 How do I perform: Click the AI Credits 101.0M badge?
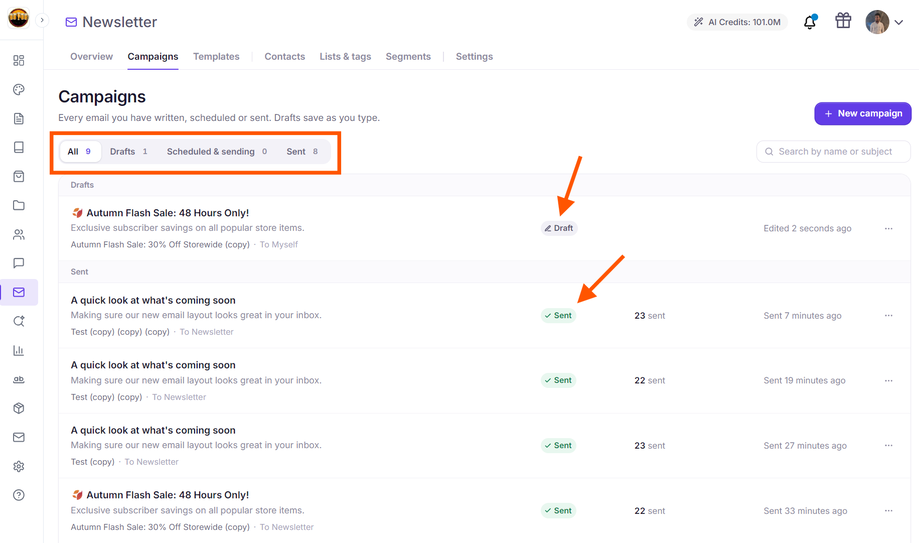pos(737,22)
